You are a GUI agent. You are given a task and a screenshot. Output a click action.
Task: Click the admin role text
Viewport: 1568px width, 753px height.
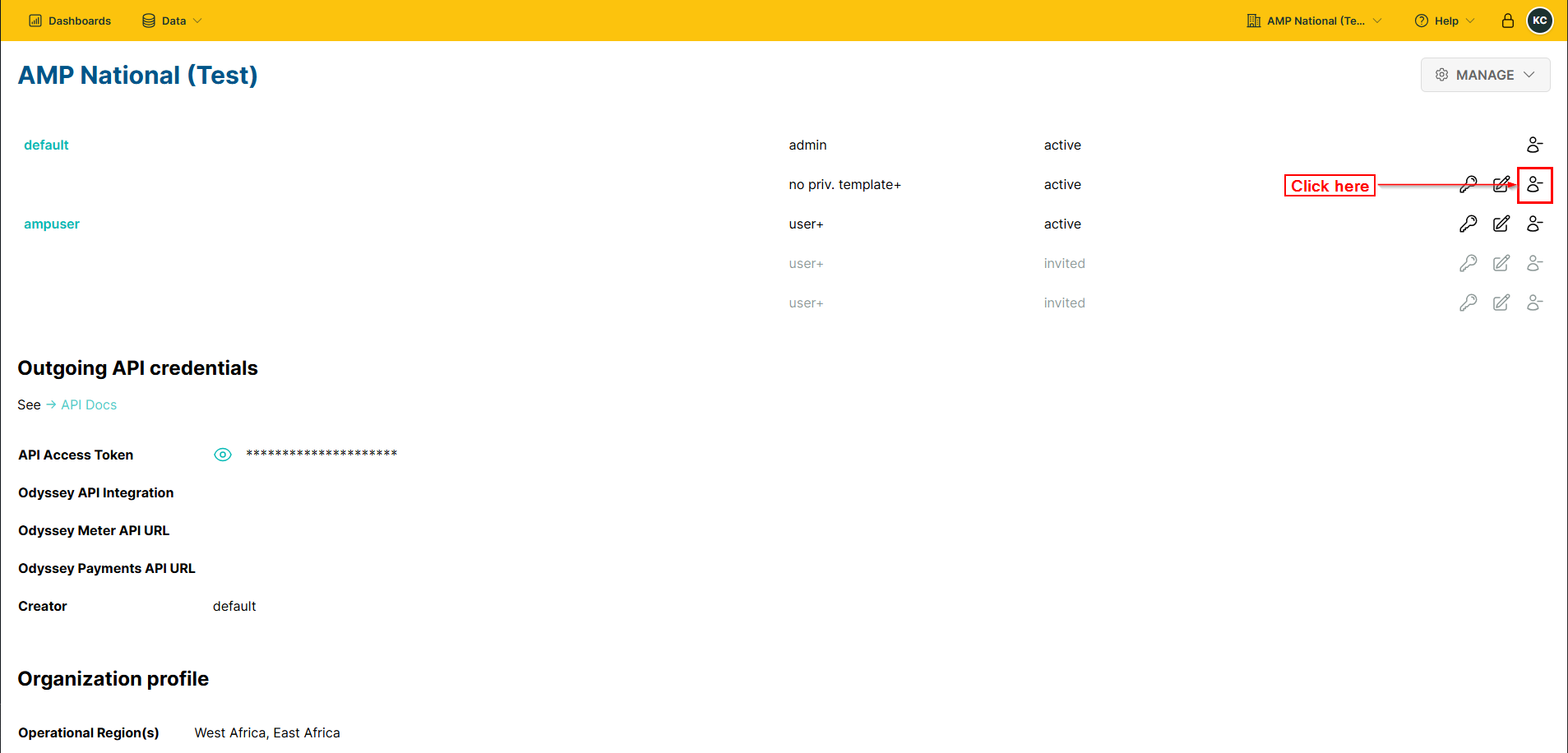point(807,145)
